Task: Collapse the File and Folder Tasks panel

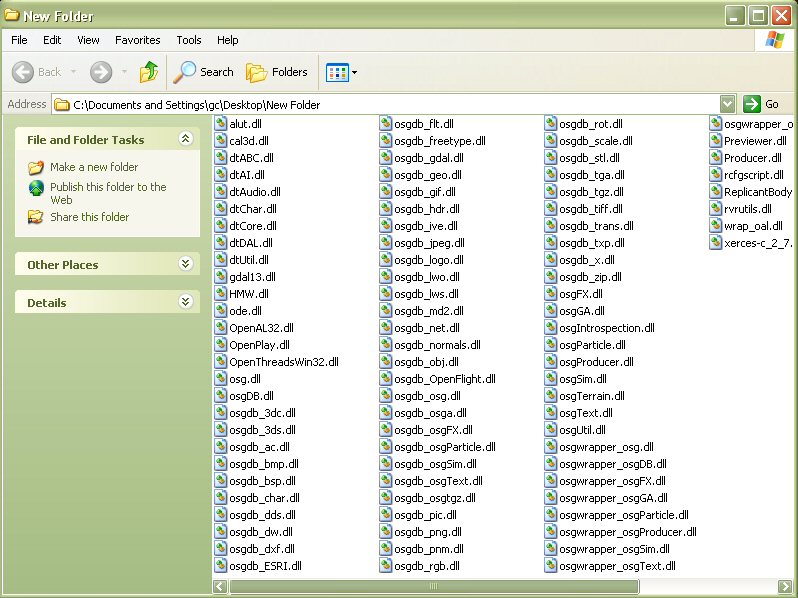Action: (x=185, y=140)
